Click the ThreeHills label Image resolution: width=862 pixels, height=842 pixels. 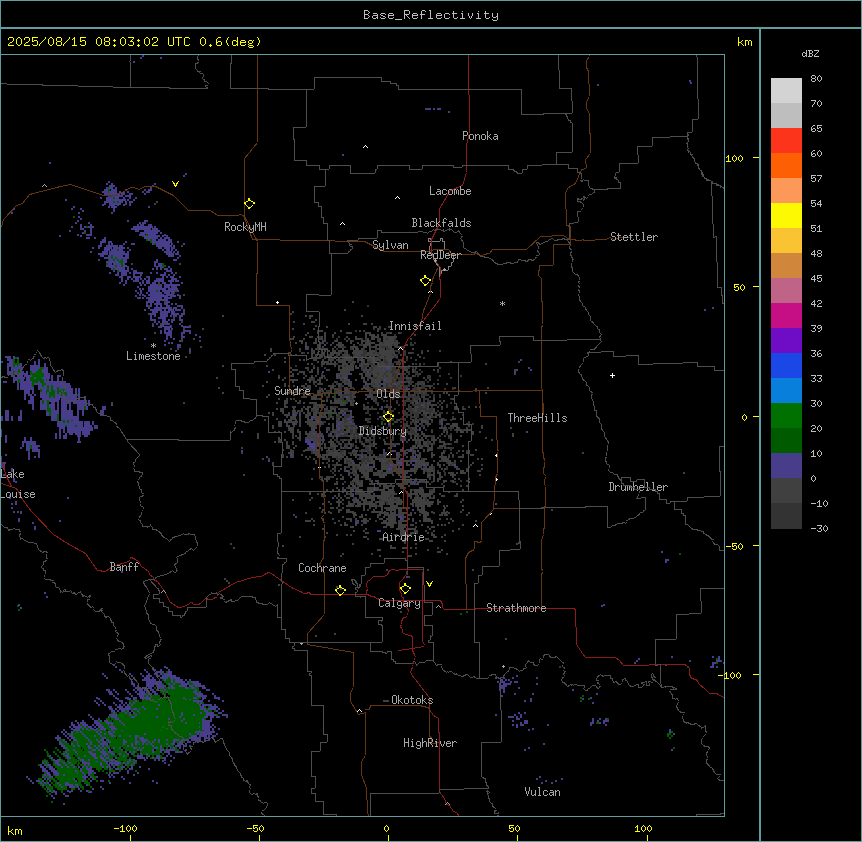pyautogui.click(x=537, y=418)
